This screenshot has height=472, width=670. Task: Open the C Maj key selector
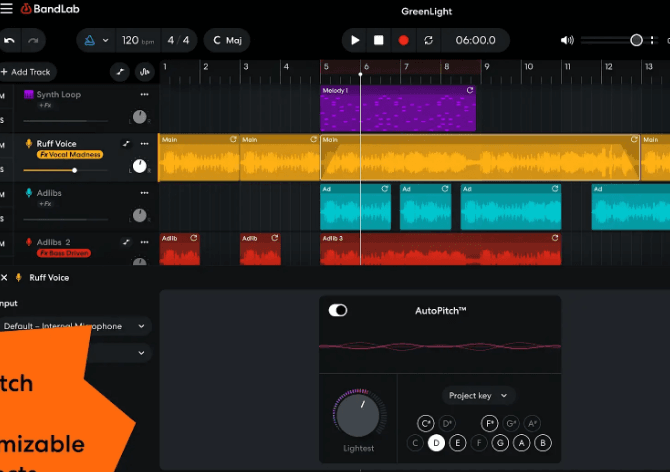coord(227,41)
